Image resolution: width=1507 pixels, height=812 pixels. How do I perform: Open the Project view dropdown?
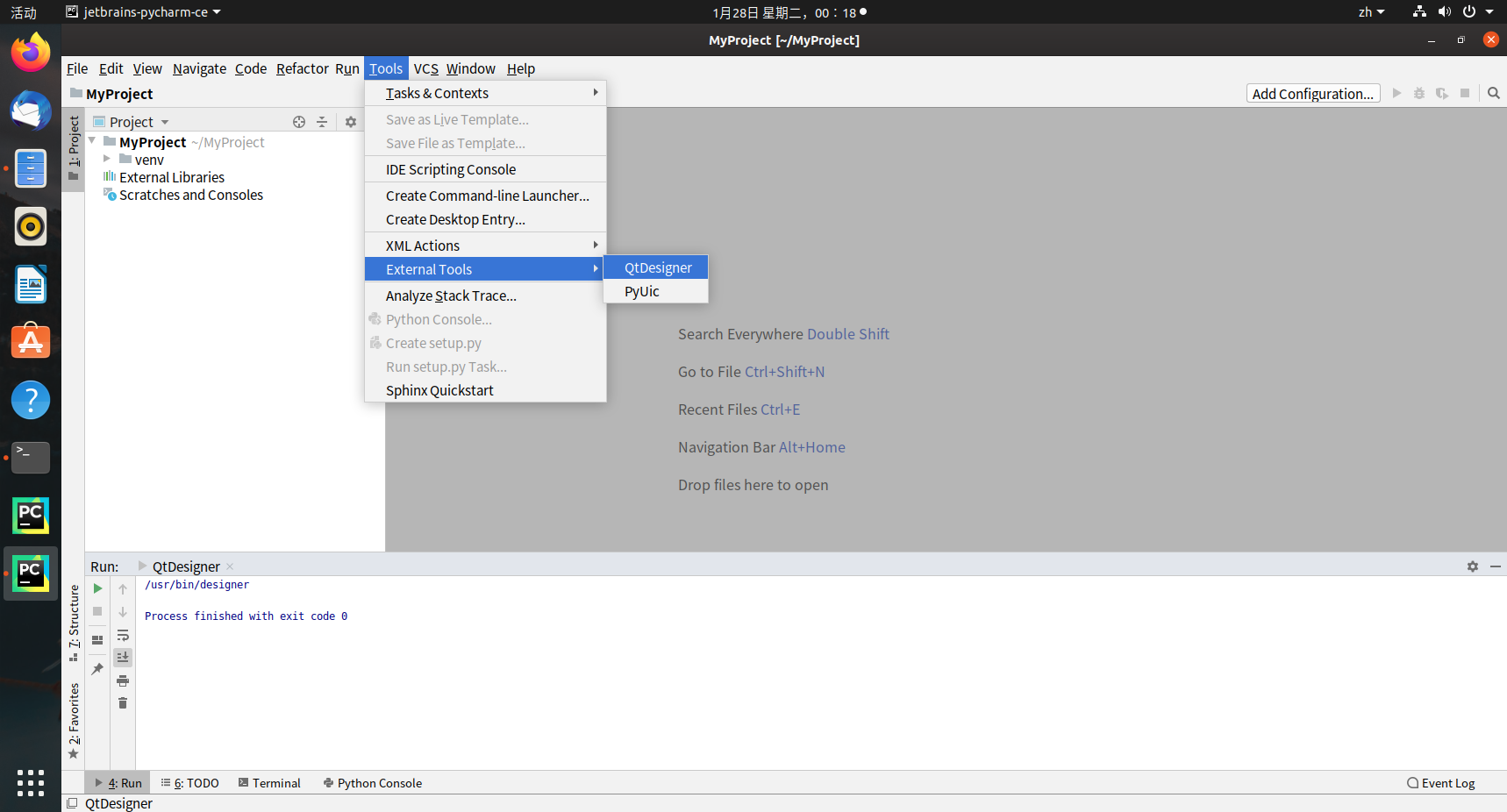coord(132,122)
